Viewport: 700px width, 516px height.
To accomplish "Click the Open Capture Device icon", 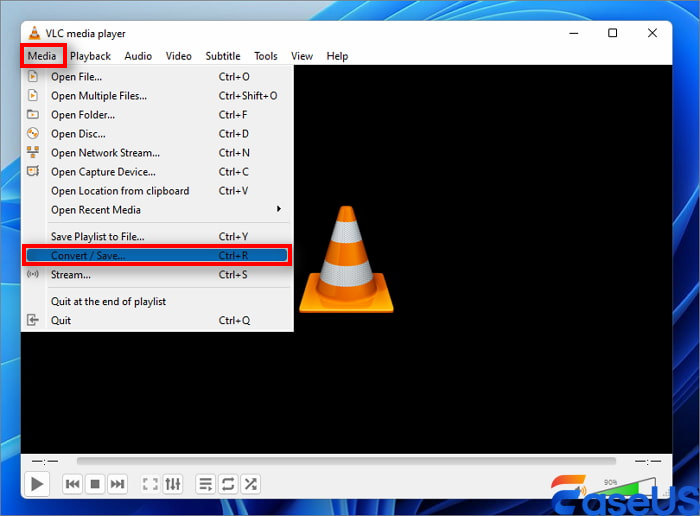I will pos(33,171).
